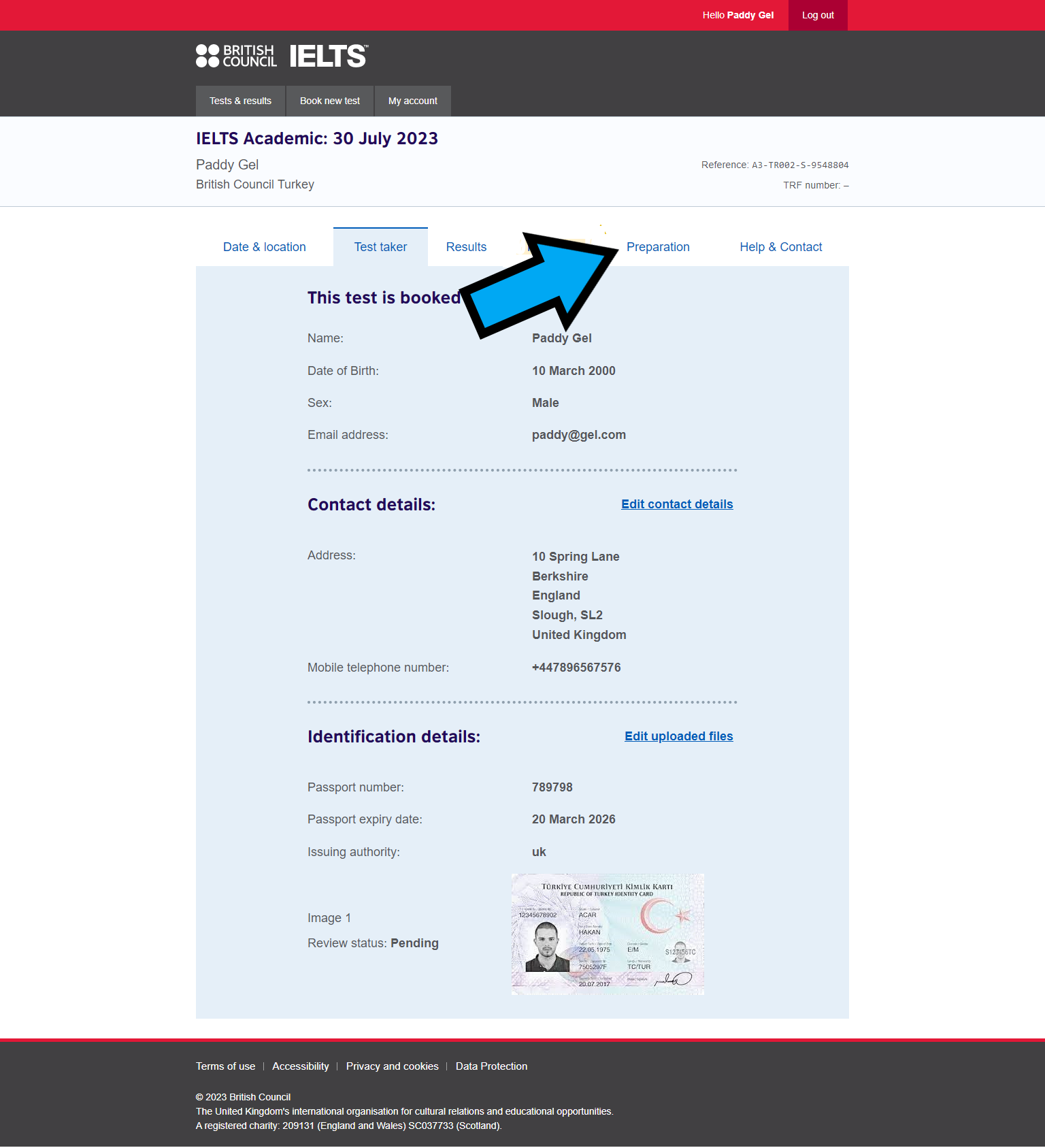
Task: Click the IELTS logo in header
Action: (329, 56)
